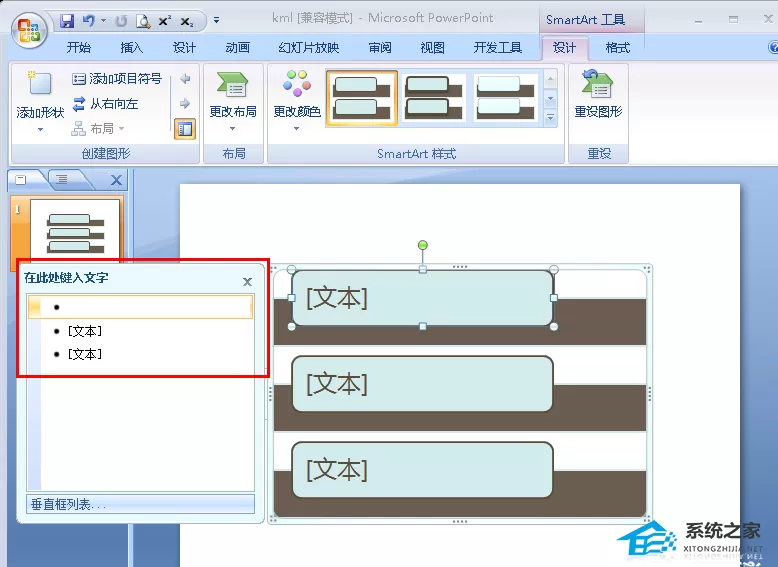This screenshot has height=567, width=778.
Task: Open the 审阅 ribbon tab
Action: (x=380, y=48)
